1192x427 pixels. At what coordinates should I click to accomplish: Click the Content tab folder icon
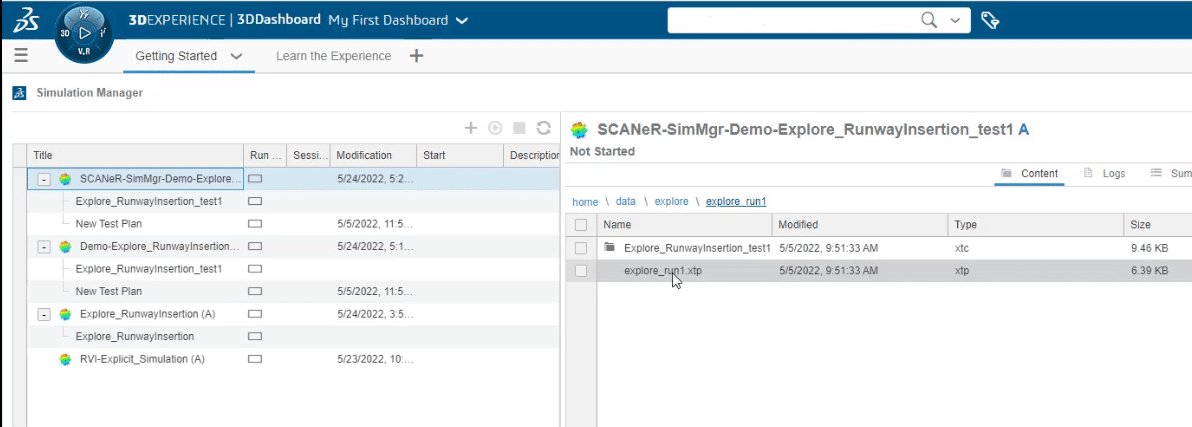[x=1007, y=173]
